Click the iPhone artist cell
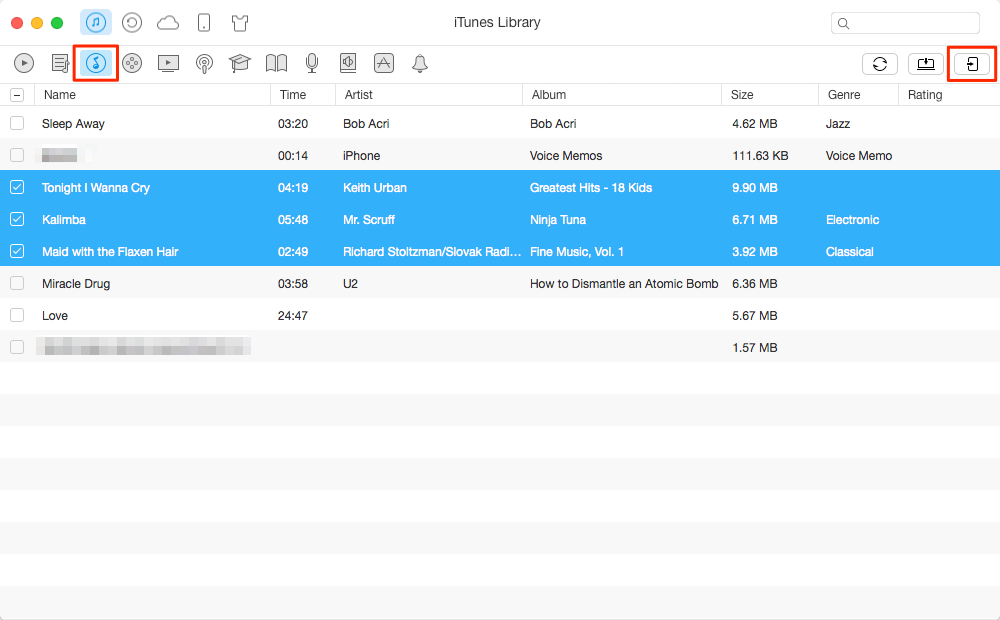 click(x=361, y=156)
